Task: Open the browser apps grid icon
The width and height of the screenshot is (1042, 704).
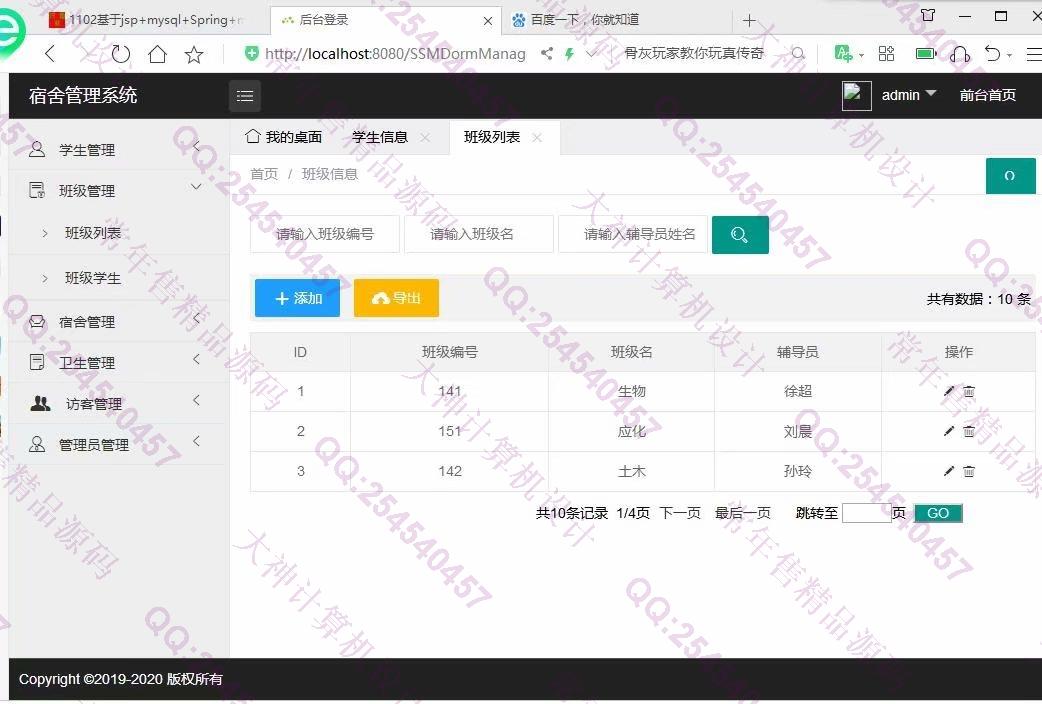Action: (x=886, y=53)
